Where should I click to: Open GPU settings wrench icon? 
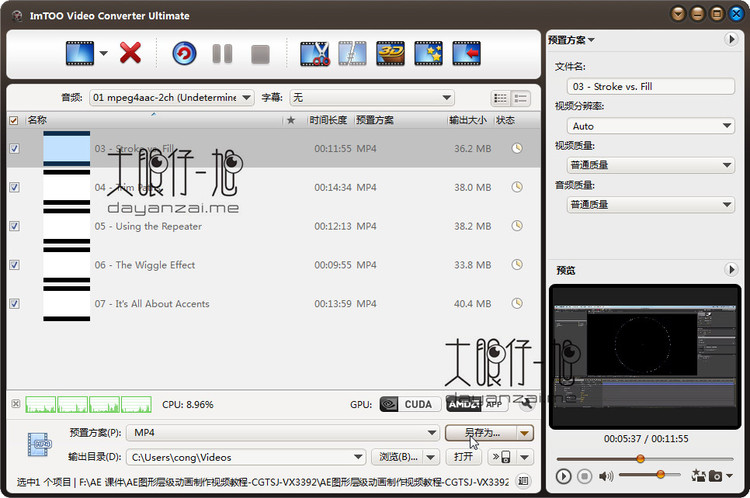[527, 405]
